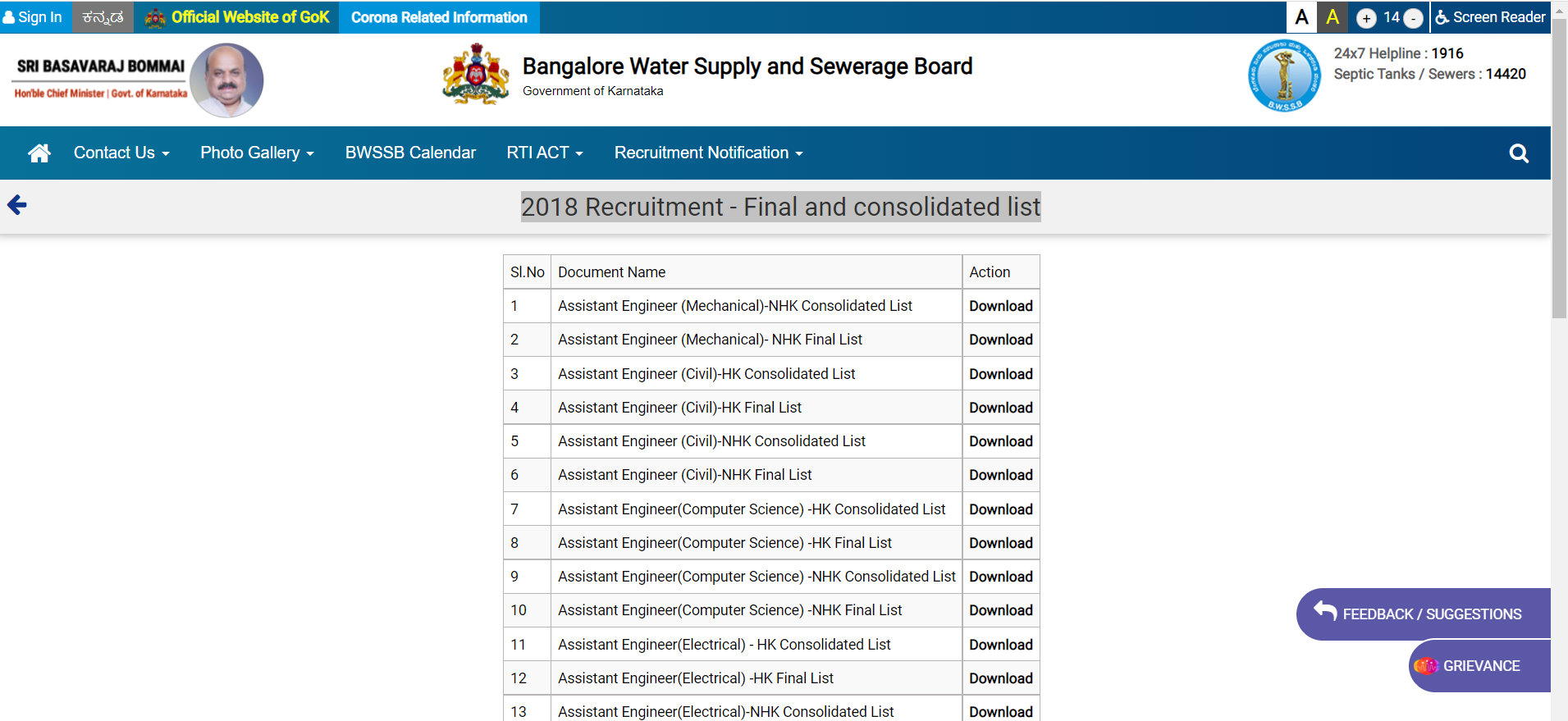Select white-background contrast A
Screen dimensions: 1568x721
1301,17
